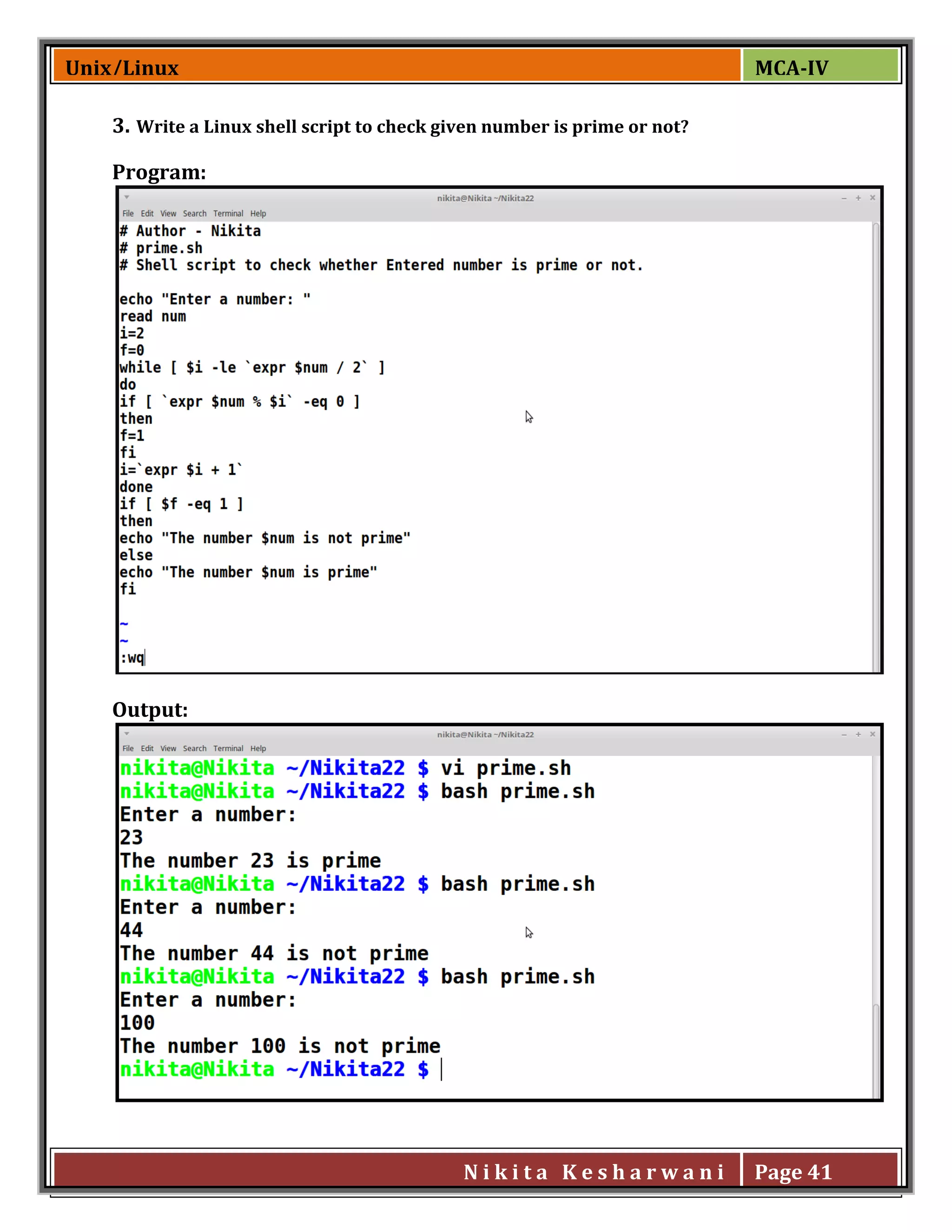Click the last empty shell prompt cursor
Image resolution: width=952 pixels, height=1232 pixels.
pos(441,1070)
